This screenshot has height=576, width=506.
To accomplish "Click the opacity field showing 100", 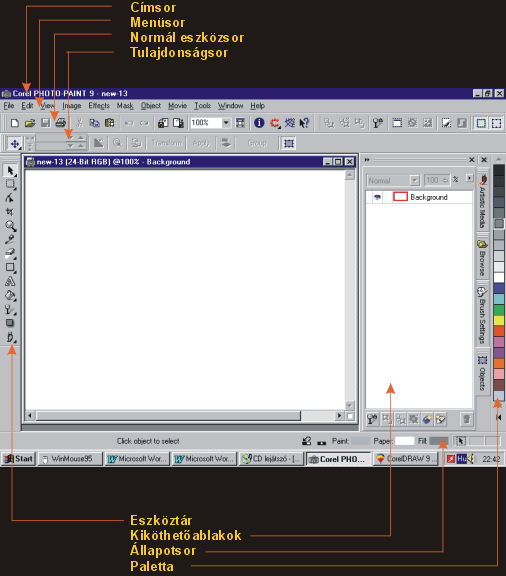I will [437, 180].
